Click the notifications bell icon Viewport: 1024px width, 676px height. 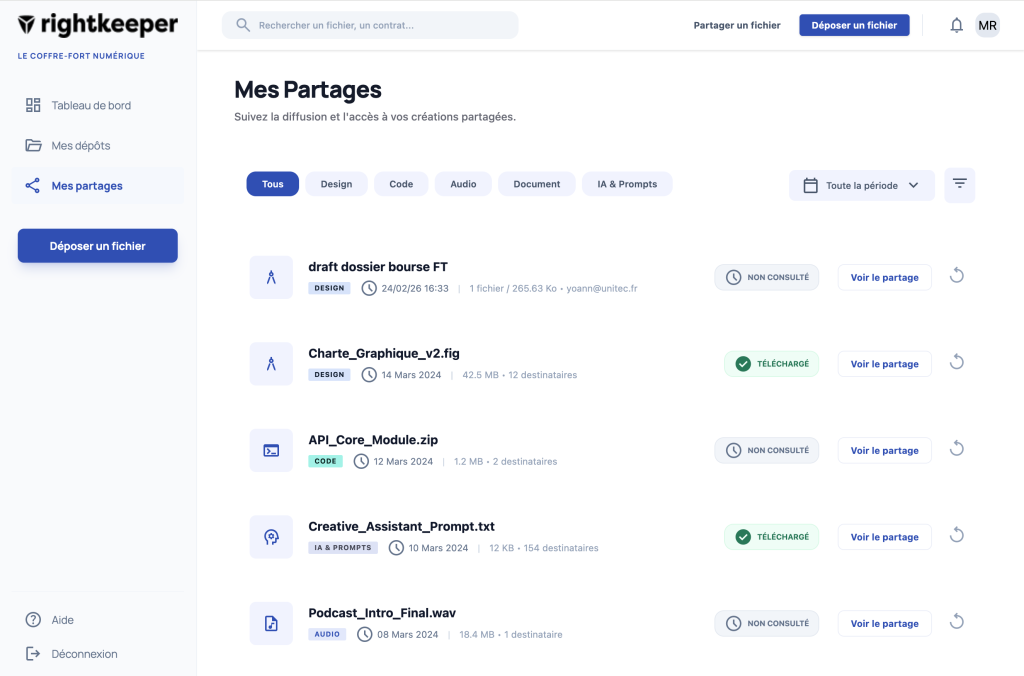(956, 25)
